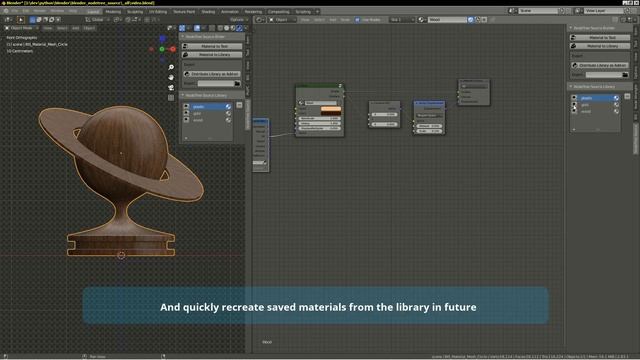
Task: Open the Object Mode dropdown in viewport
Action: click(21, 28)
